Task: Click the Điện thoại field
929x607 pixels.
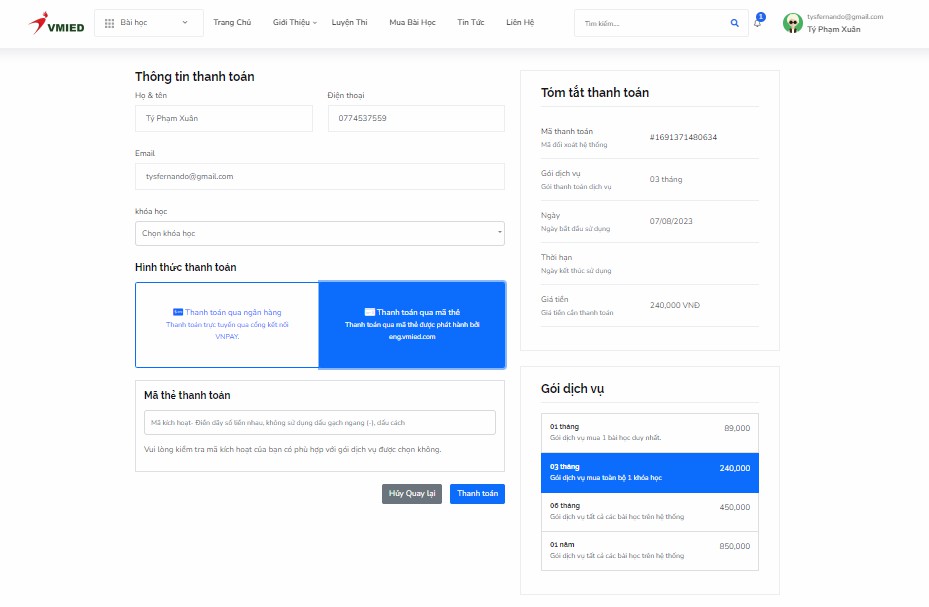Action: pyautogui.click(x=417, y=118)
